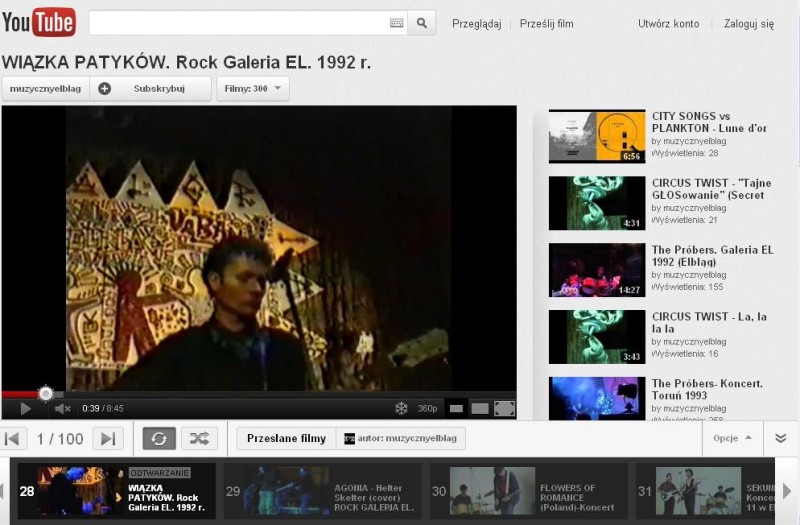Open The Próbers. Galeria EL 1992 thumbnail
This screenshot has height=525, width=800.
click(x=597, y=270)
